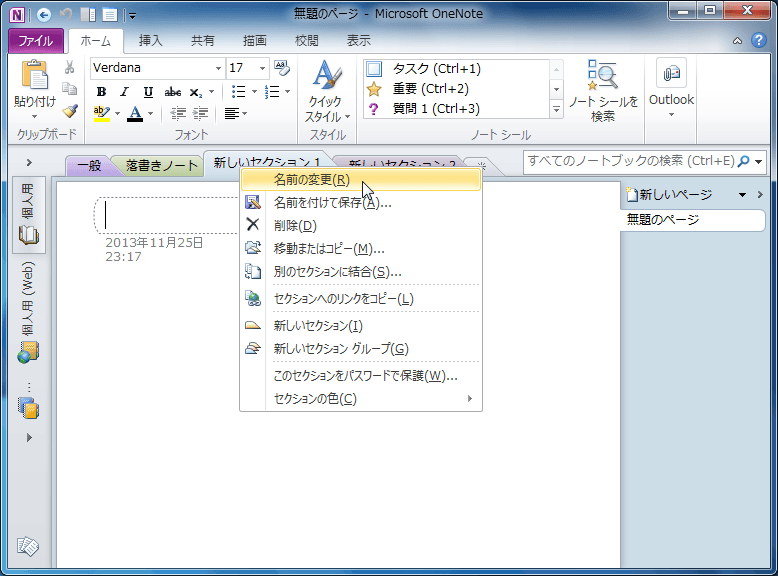Click the Copy icon in clipboard group
778x576 pixels.
click(69, 88)
